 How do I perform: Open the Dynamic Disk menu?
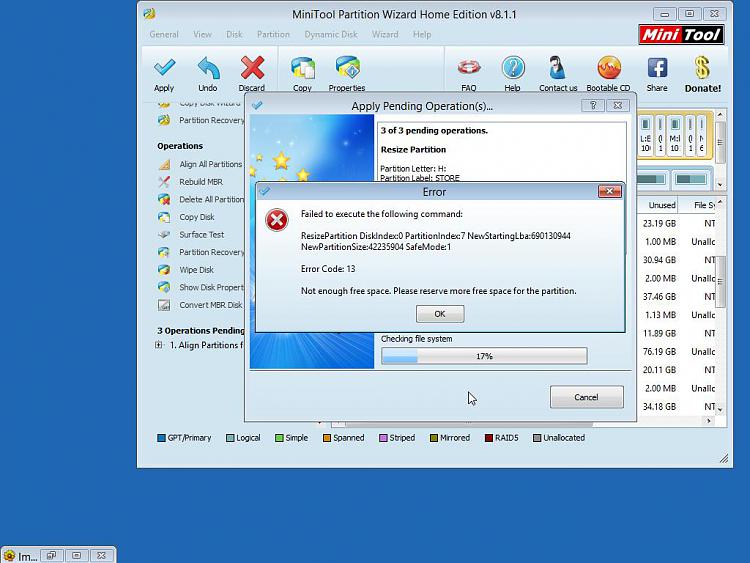coord(331,34)
